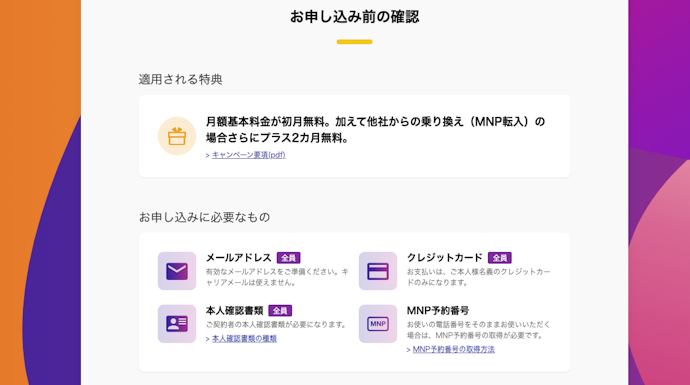
Task: Open the MNP予約番号の取得方法 link
Action: click(453, 349)
